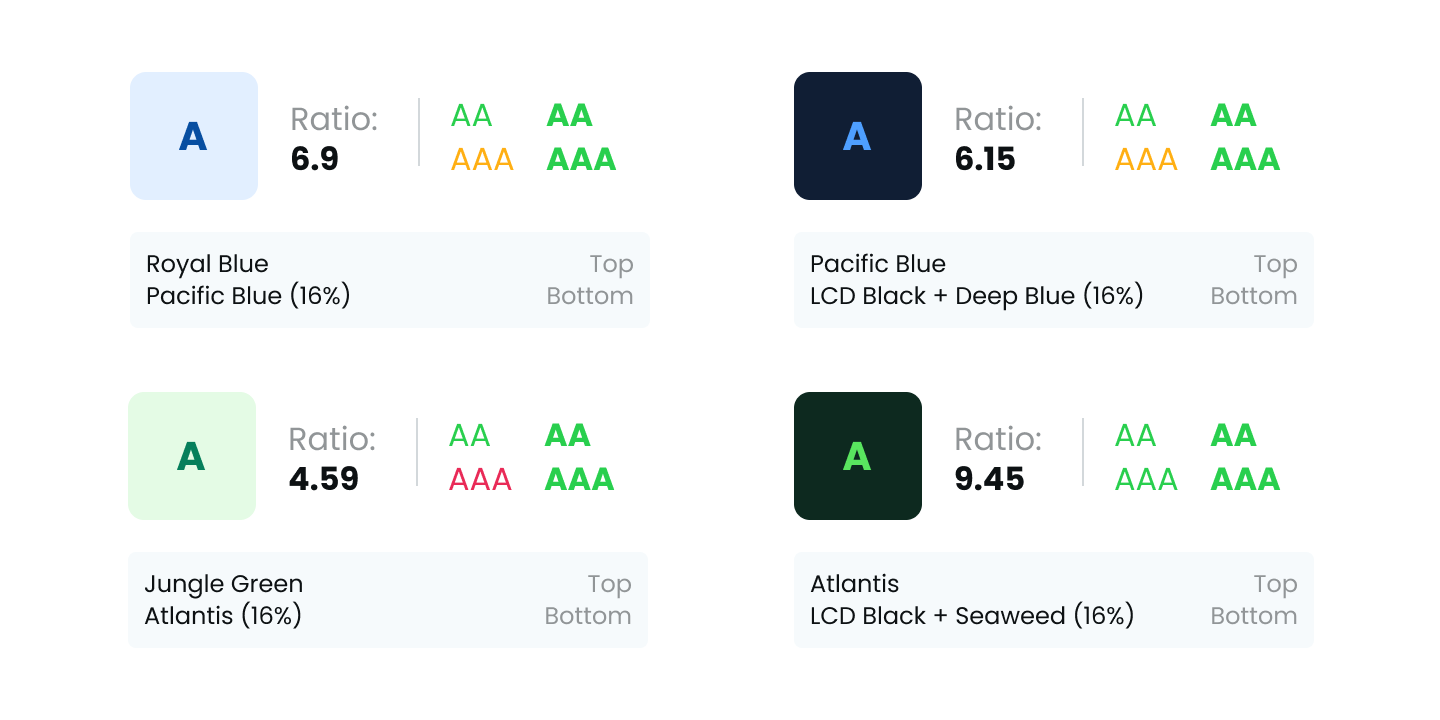Click the dark navy swatch with Pacific Blue A
The image size is (1440, 720).
[858, 136]
